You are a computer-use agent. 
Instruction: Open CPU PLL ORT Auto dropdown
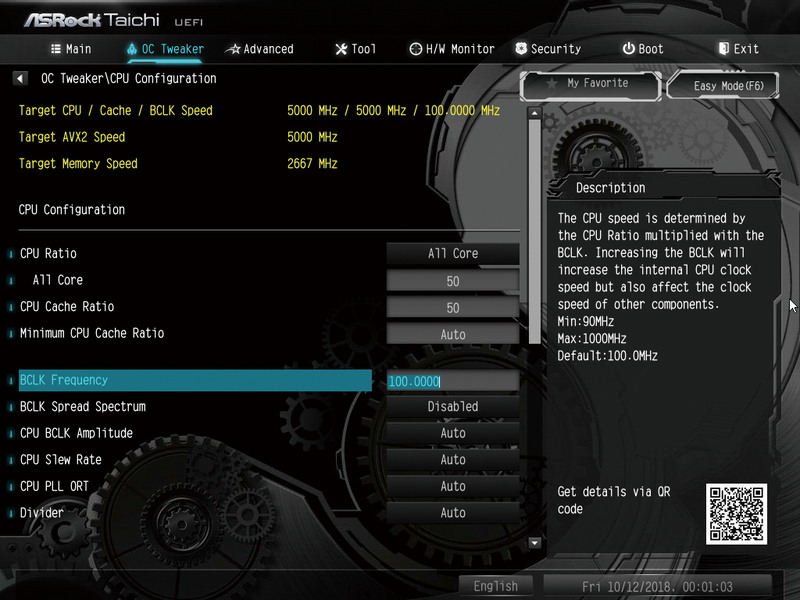coord(453,486)
